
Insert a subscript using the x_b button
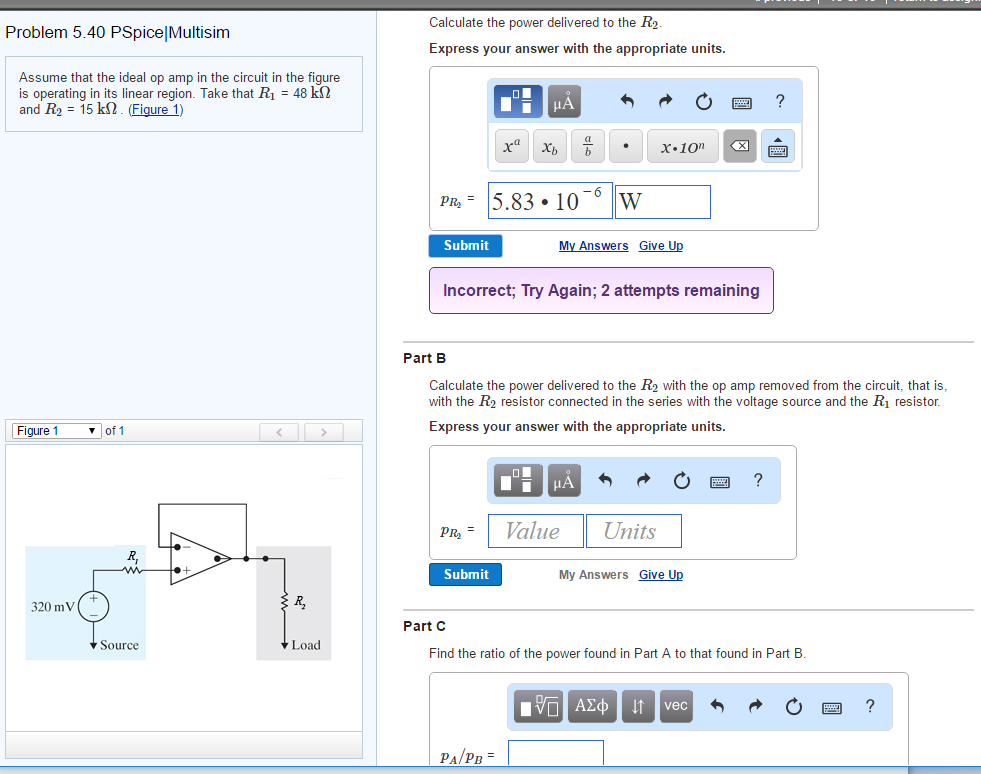(549, 148)
